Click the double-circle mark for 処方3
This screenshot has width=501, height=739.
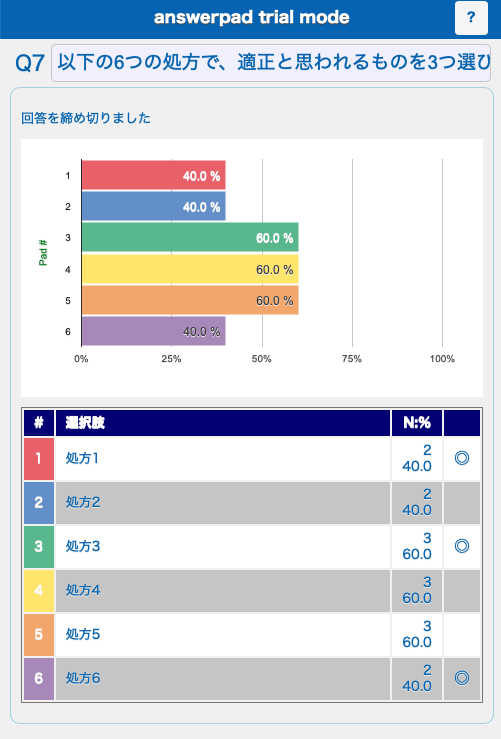461,546
